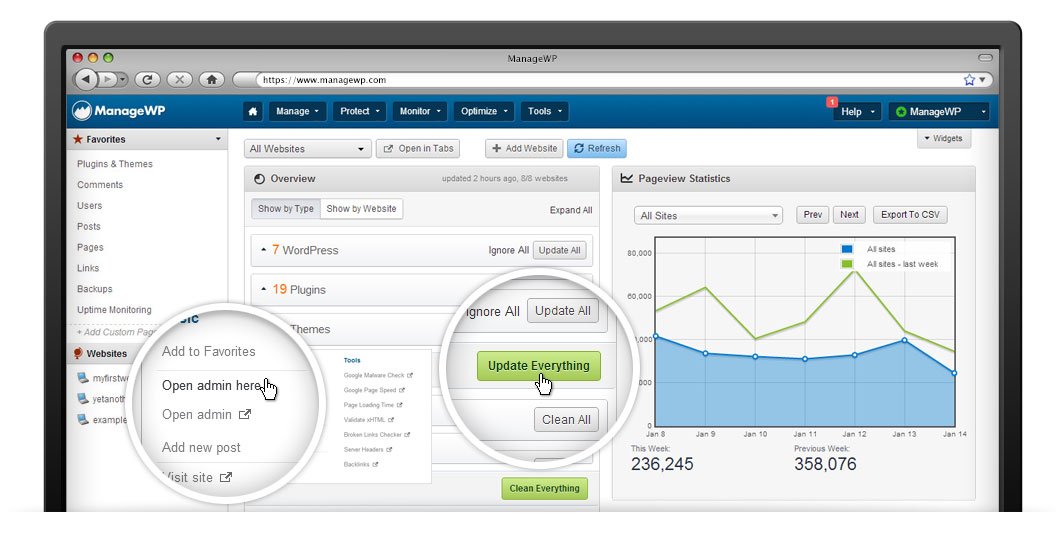The image size is (1064, 535).
Task: Click the browser forward arrow button
Action: tap(107, 79)
